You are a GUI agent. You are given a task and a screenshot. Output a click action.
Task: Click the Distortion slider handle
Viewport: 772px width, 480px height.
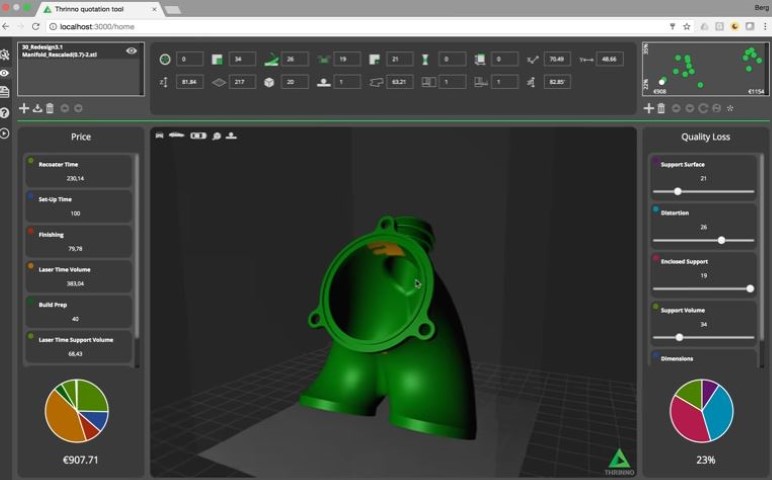[x=721, y=240]
